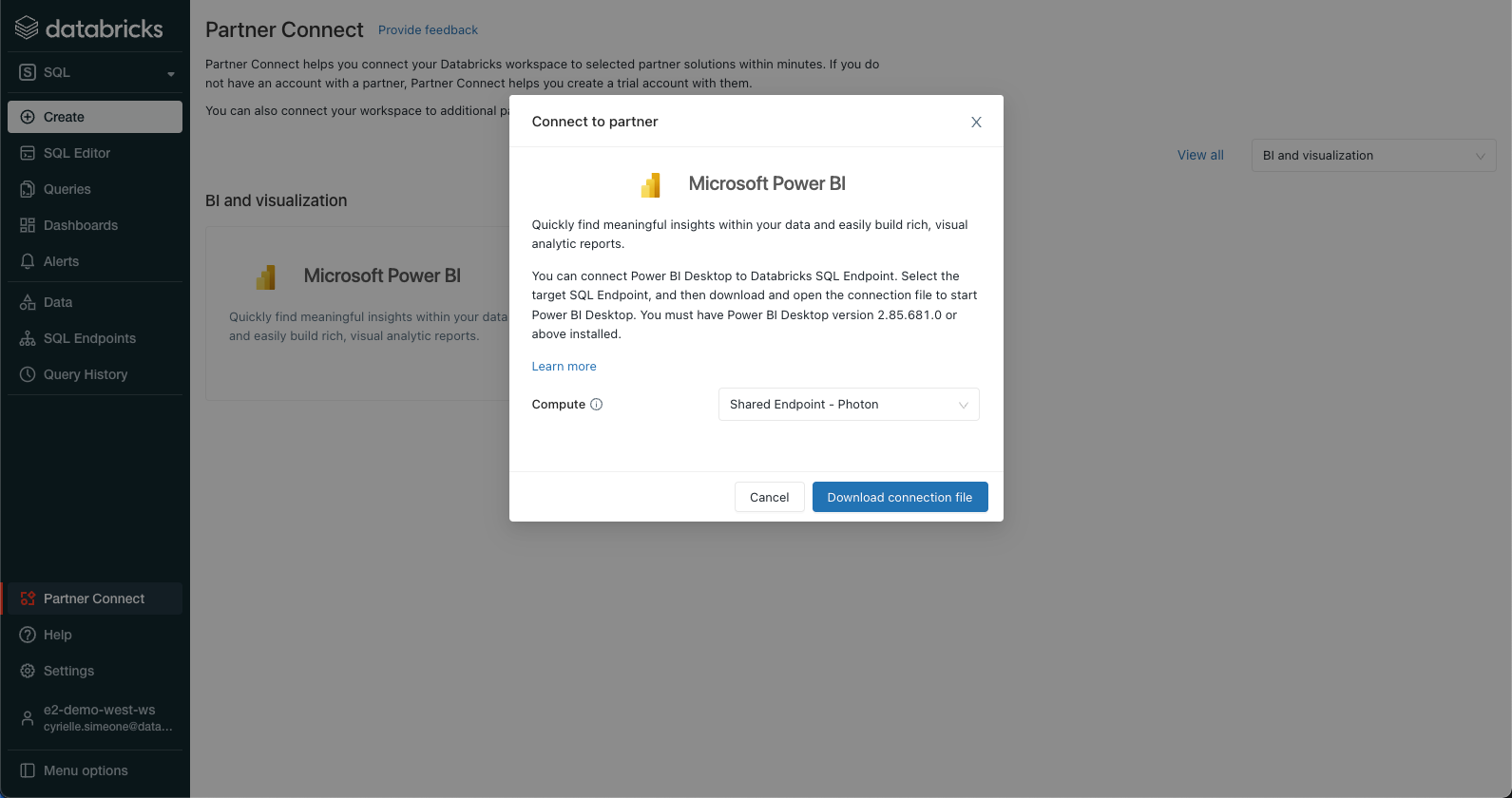Click the SQL Endpoints icon
Screen dimensions: 1512x798
tap(28, 338)
